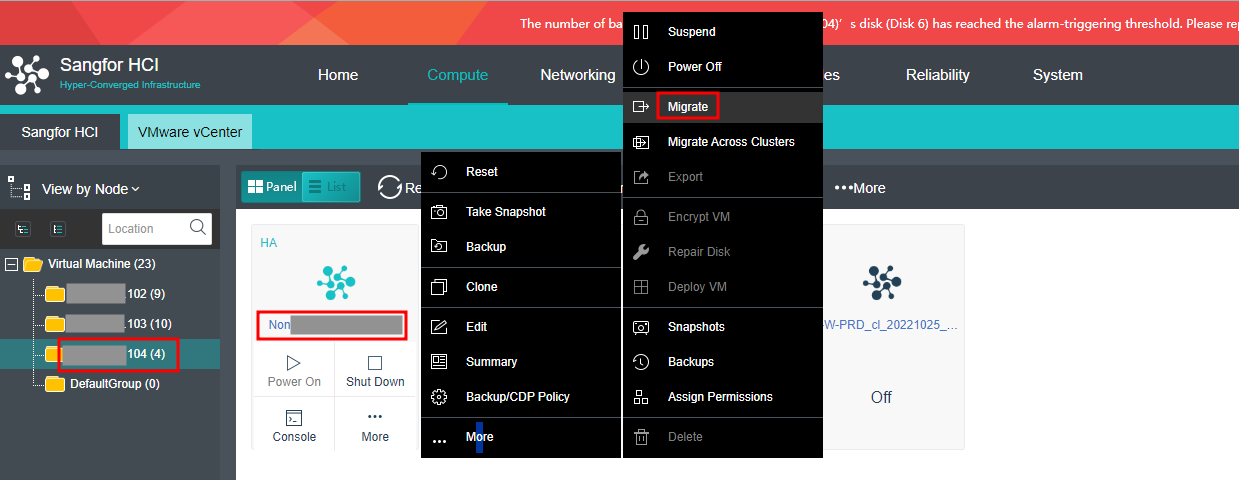The width and height of the screenshot is (1239, 480).
Task: Switch to Sangfor HCI sub-tab
Action: pos(60,132)
